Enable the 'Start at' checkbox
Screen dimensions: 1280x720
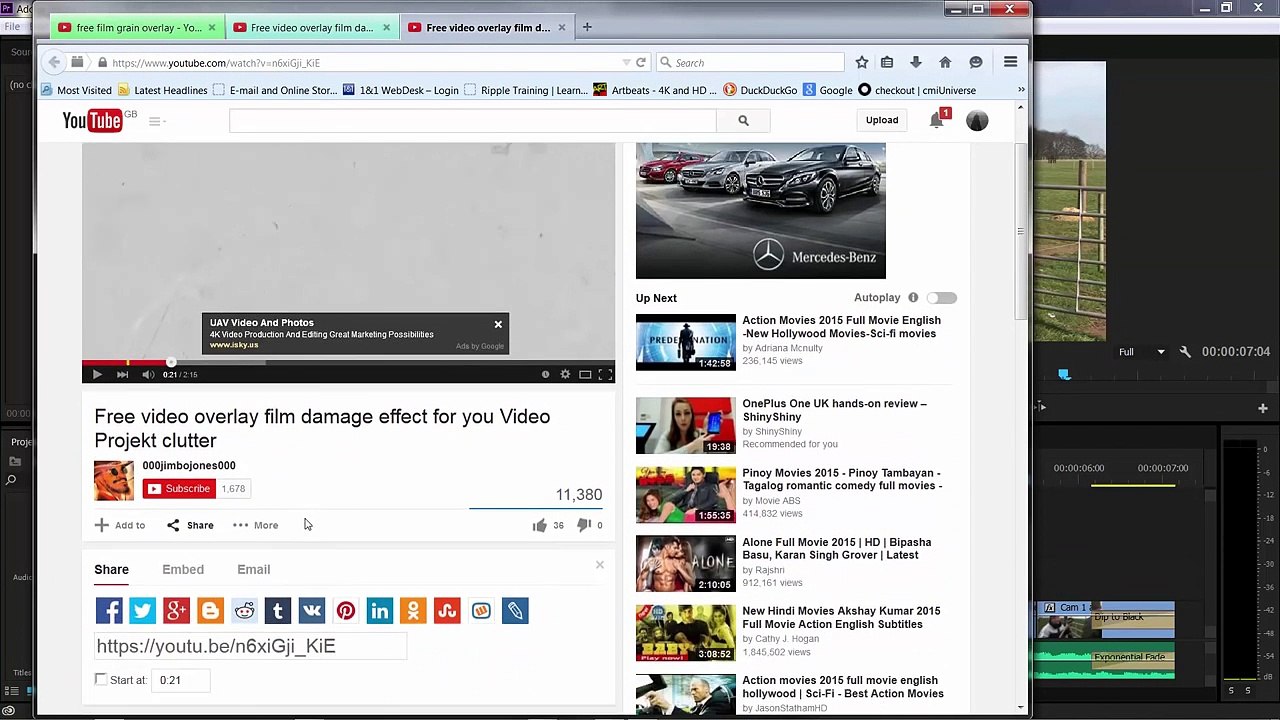click(101, 680)
